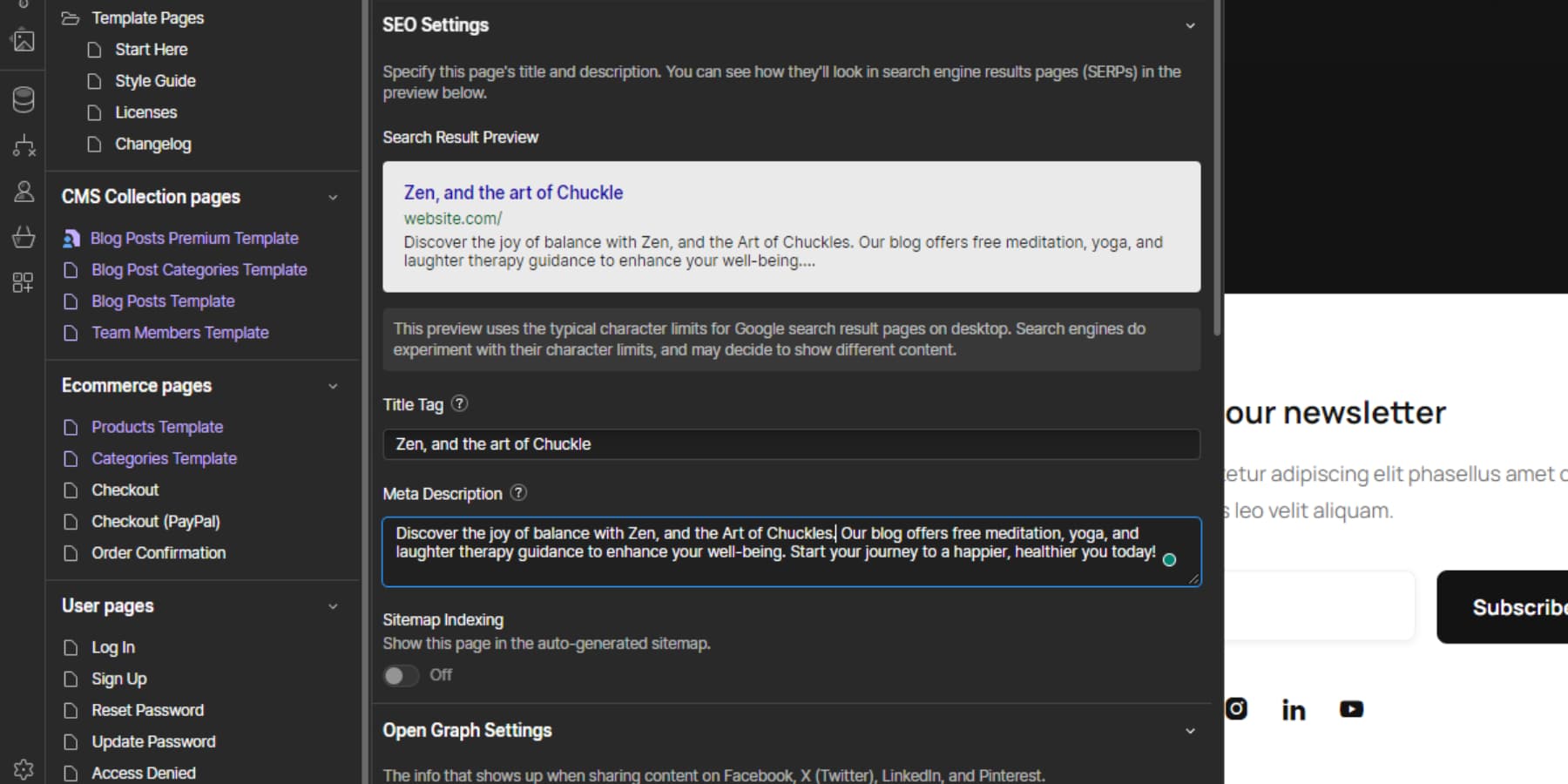Open the Style Guide page
The height and width of the screenshot is (784, 1568).
(155, 80)
